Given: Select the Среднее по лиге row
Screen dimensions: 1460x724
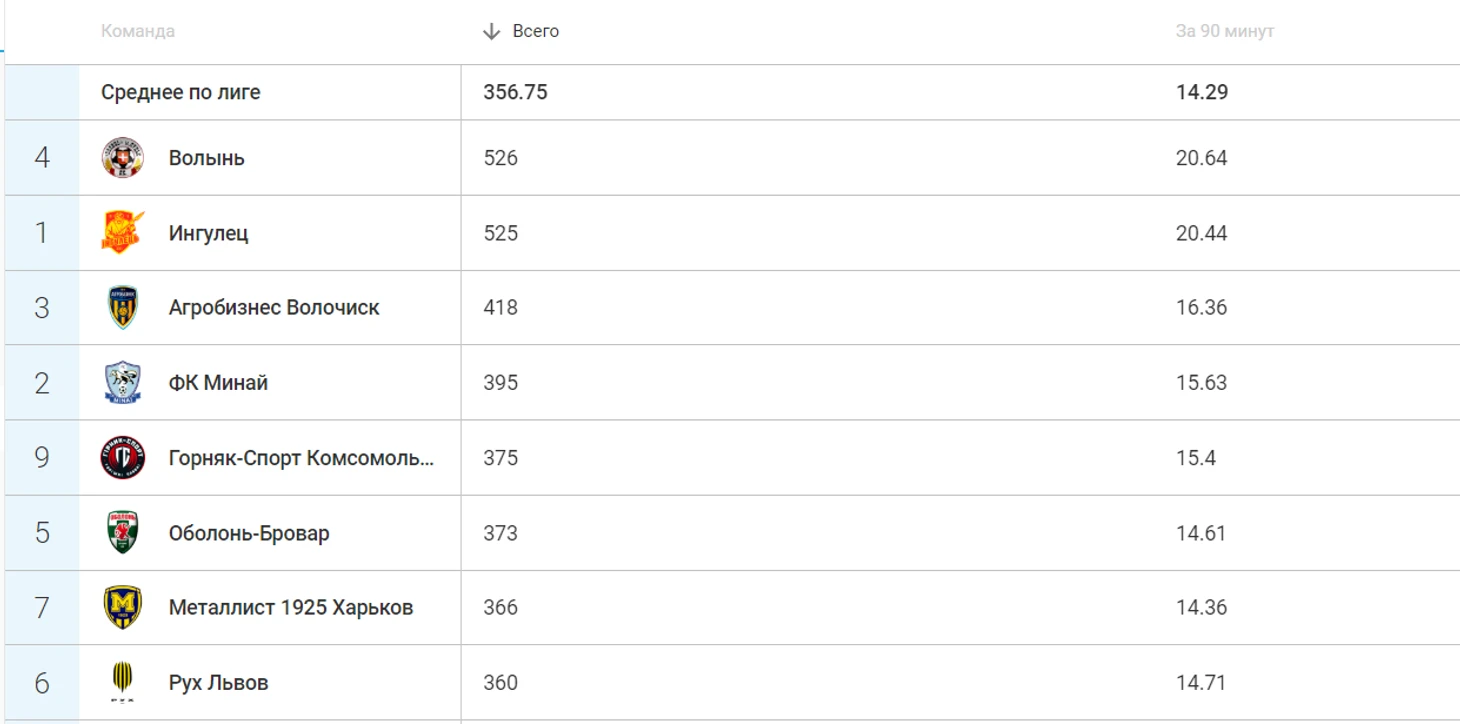Looking at the screenshot, I should click(x=732, y=92).
